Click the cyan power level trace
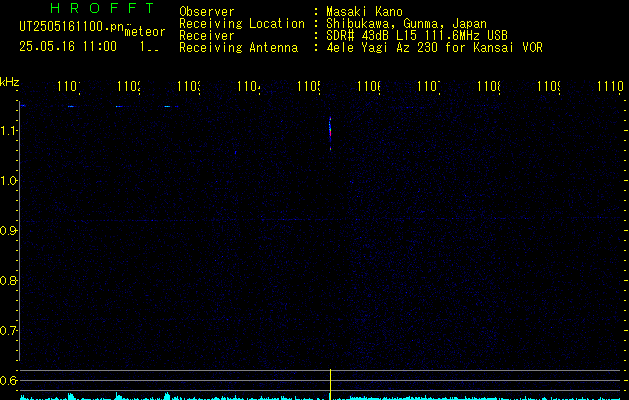This screenshot has width=629, height=400. 321,398
